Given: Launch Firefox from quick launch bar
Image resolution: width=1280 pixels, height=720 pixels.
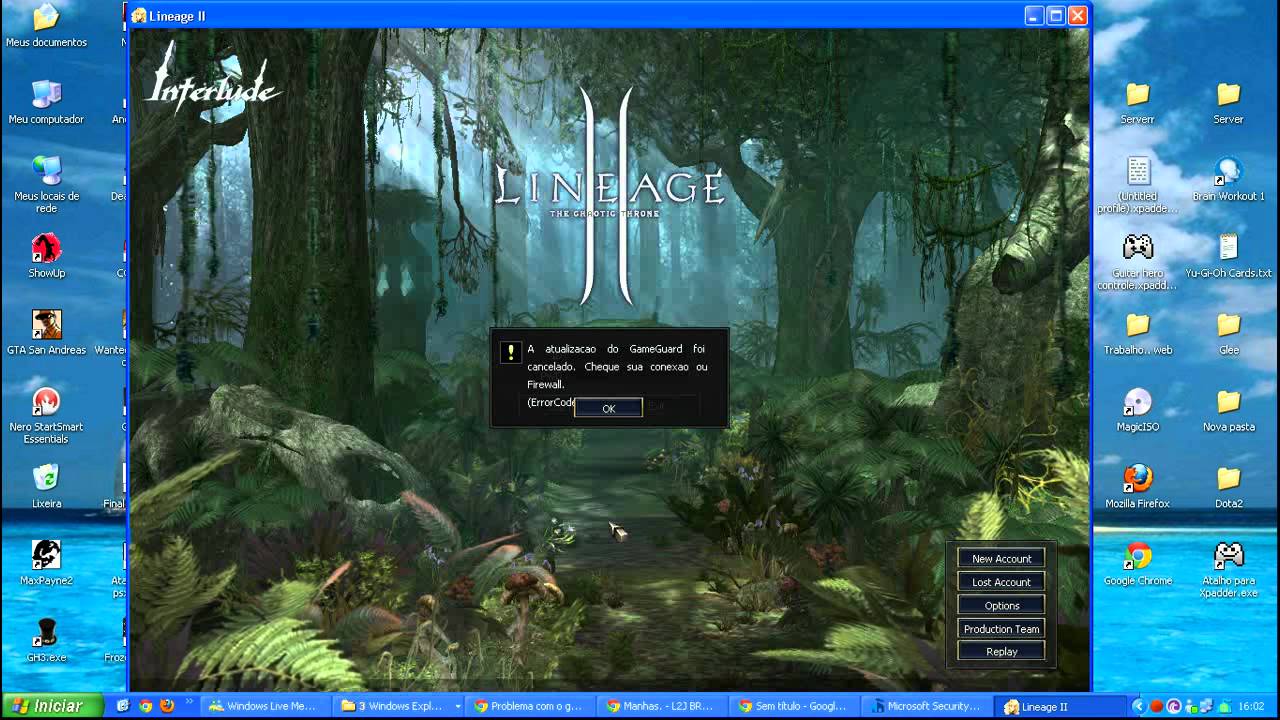Looking at the screenshot, I should point(167,706).
